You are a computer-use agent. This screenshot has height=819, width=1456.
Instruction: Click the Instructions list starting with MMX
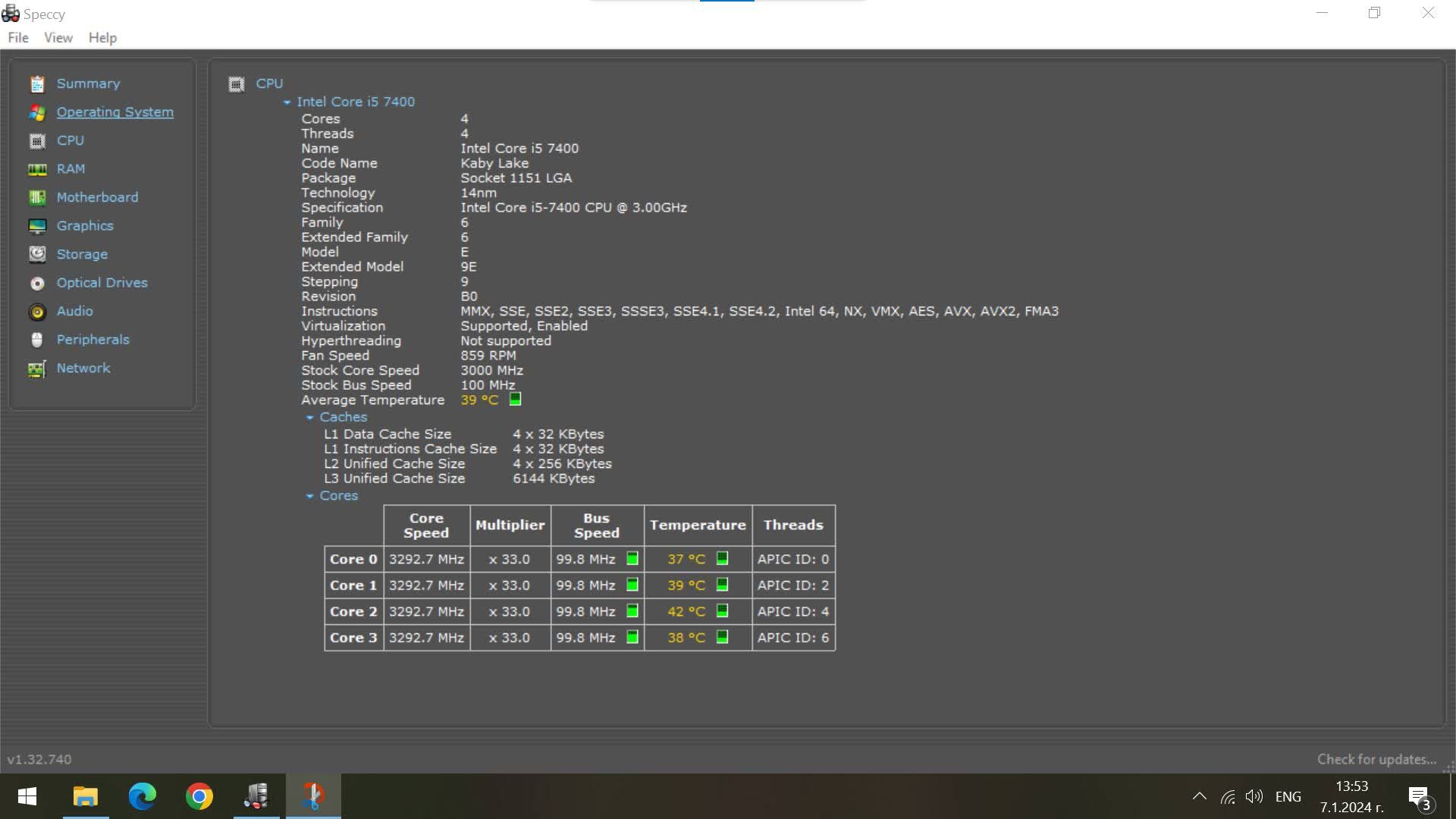pos(759,311)
